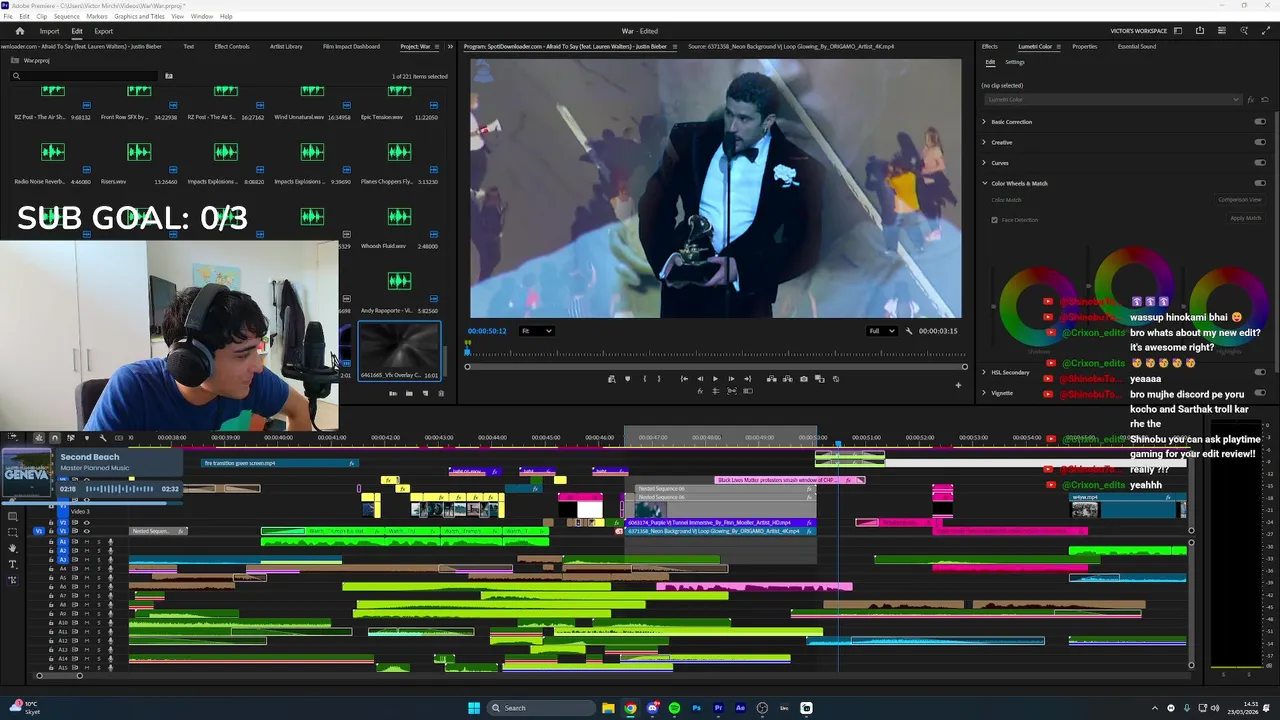1280x720 pixels.
Task: Open the Sequence menu
Action: click(66, 17)
